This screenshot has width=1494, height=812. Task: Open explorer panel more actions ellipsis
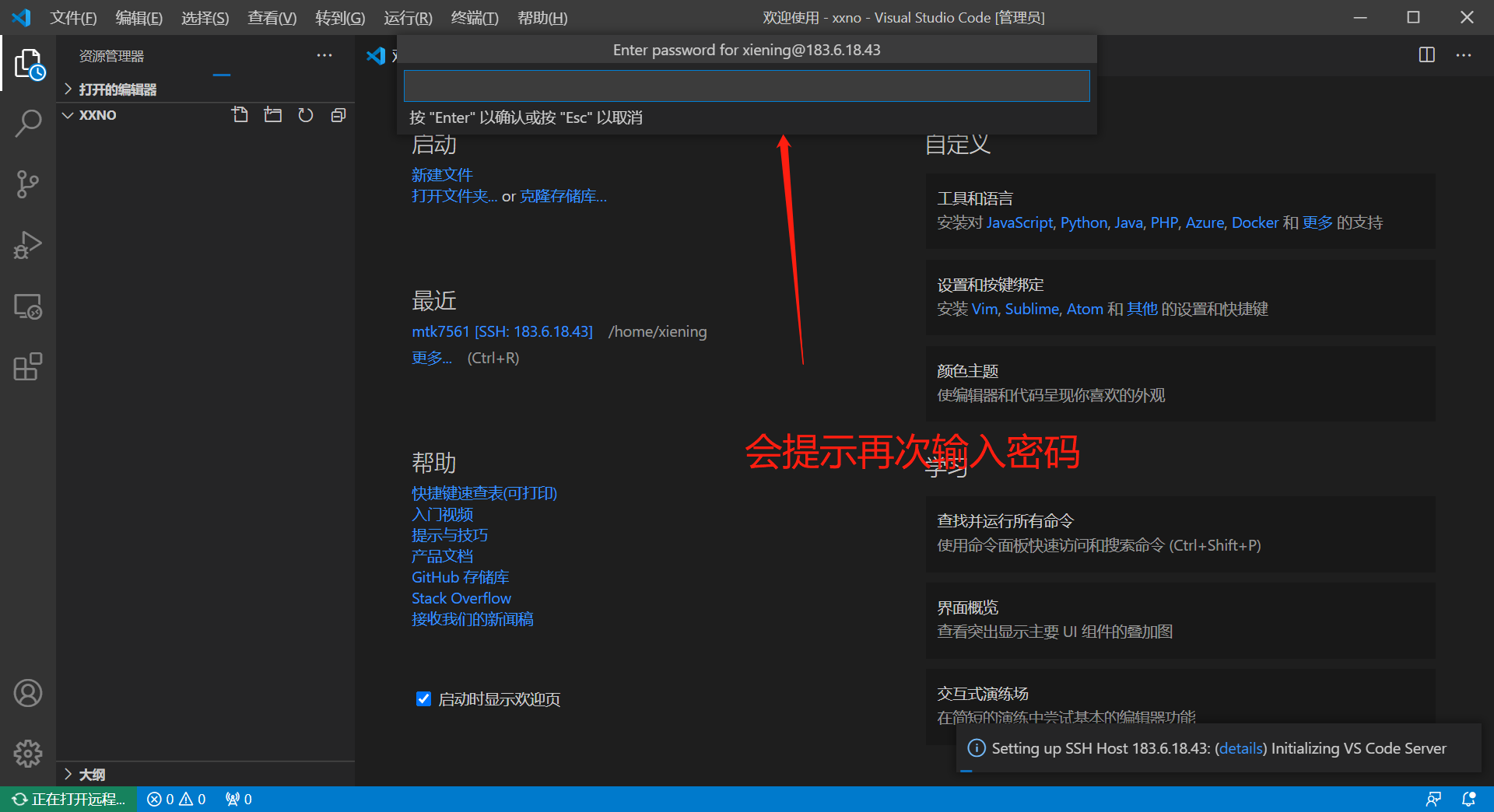click(324, 55)
